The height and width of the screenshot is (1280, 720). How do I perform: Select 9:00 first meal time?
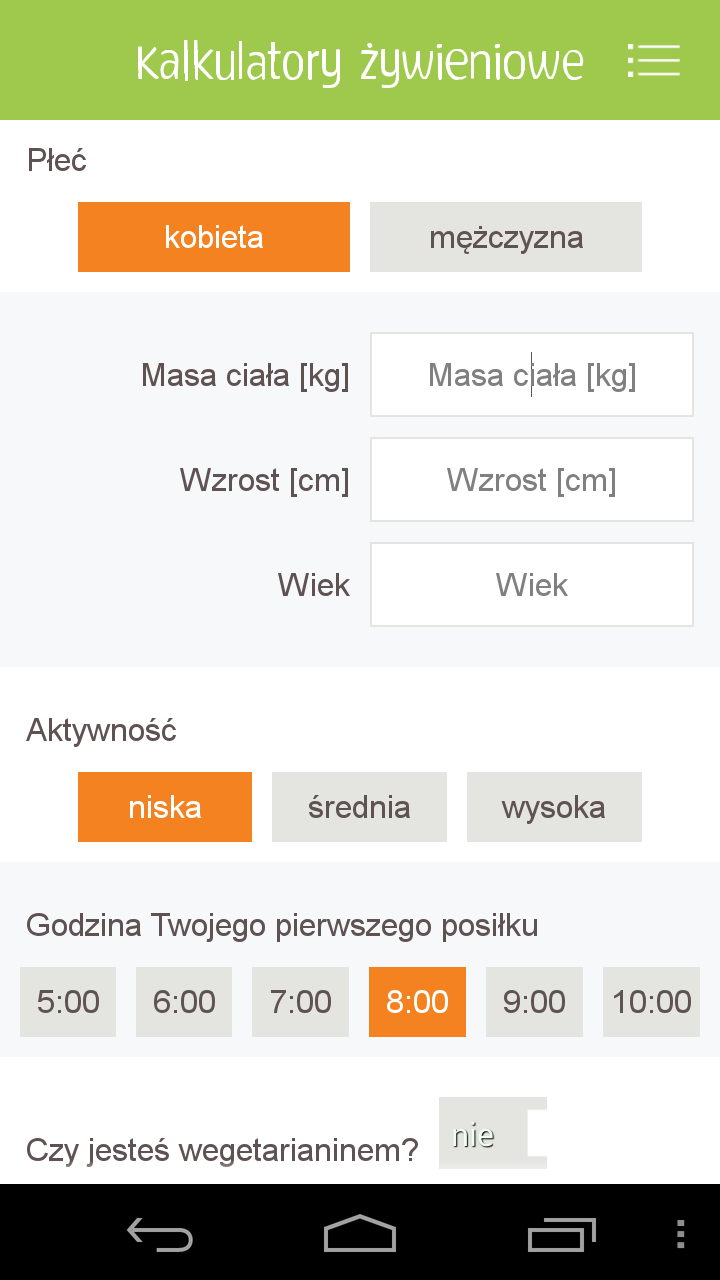pyautogui.click(x=534, y=1002)
